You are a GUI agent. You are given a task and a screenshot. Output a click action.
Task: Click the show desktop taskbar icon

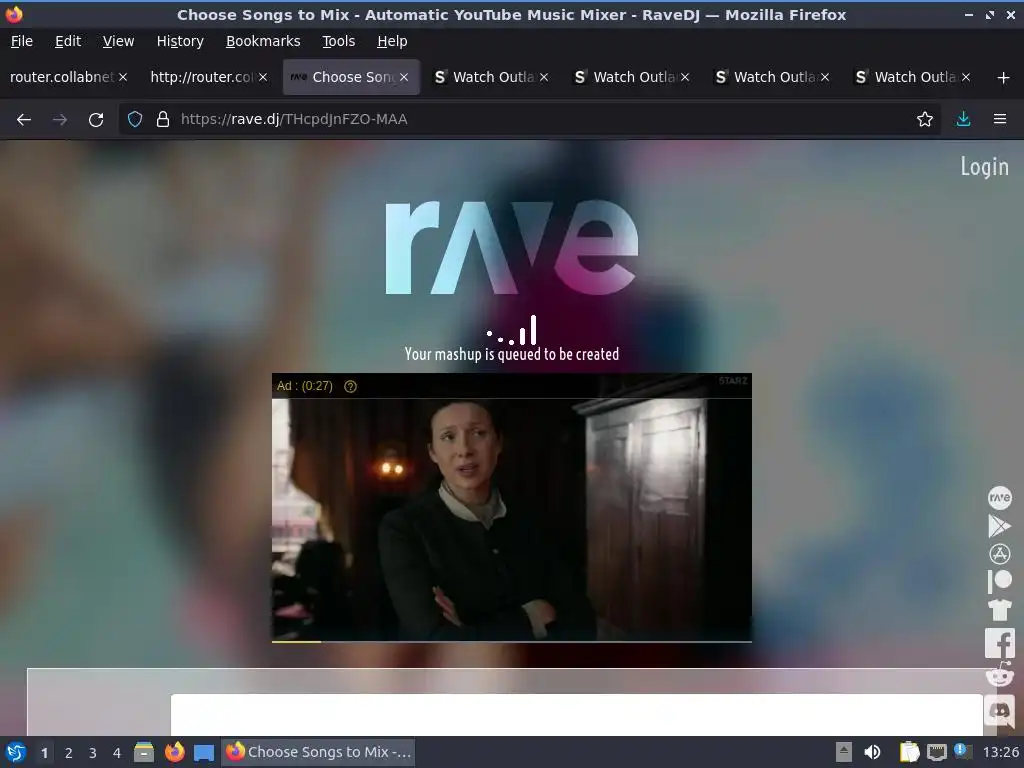tap(204, 752)
